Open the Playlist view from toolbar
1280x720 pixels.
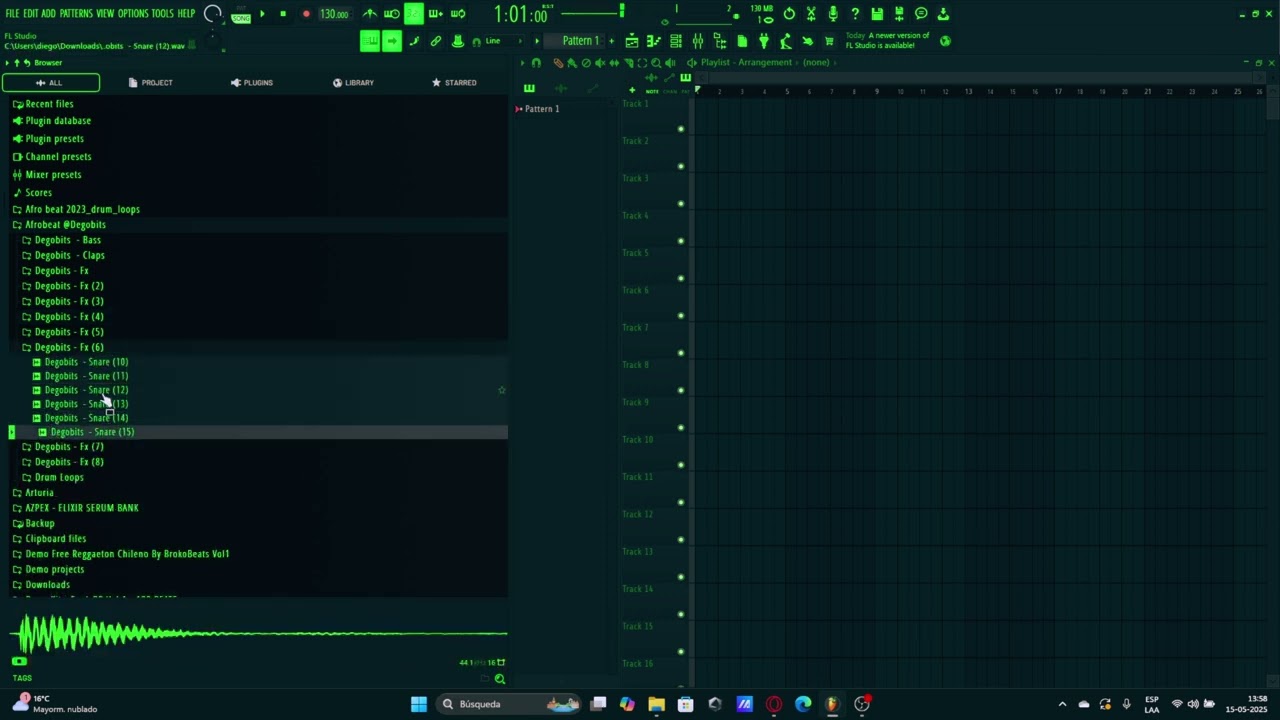[632, 41]
